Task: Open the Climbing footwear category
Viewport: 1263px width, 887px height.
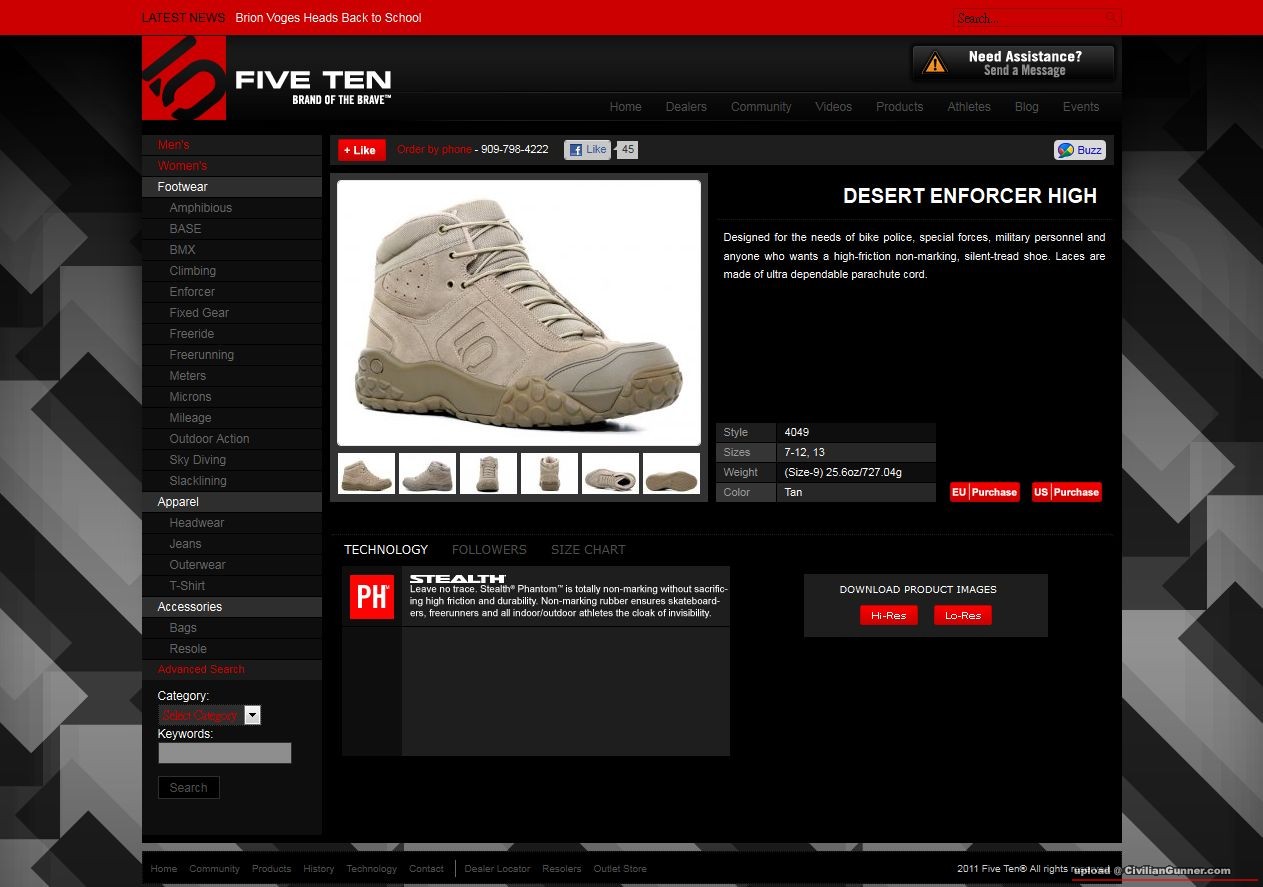Action: coord(193,271)
